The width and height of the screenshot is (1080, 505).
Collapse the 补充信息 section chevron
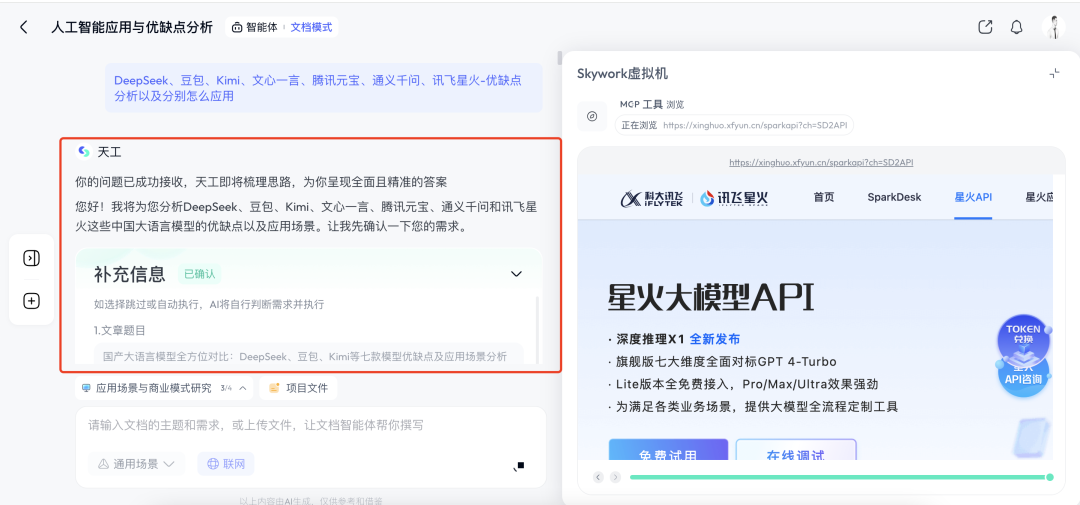pyautogui.click(x=516, y=274)
